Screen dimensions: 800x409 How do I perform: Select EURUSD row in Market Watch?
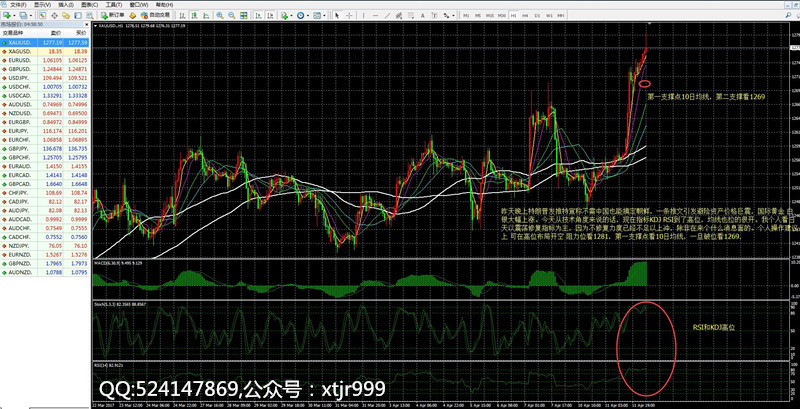(x=44, y=60)
